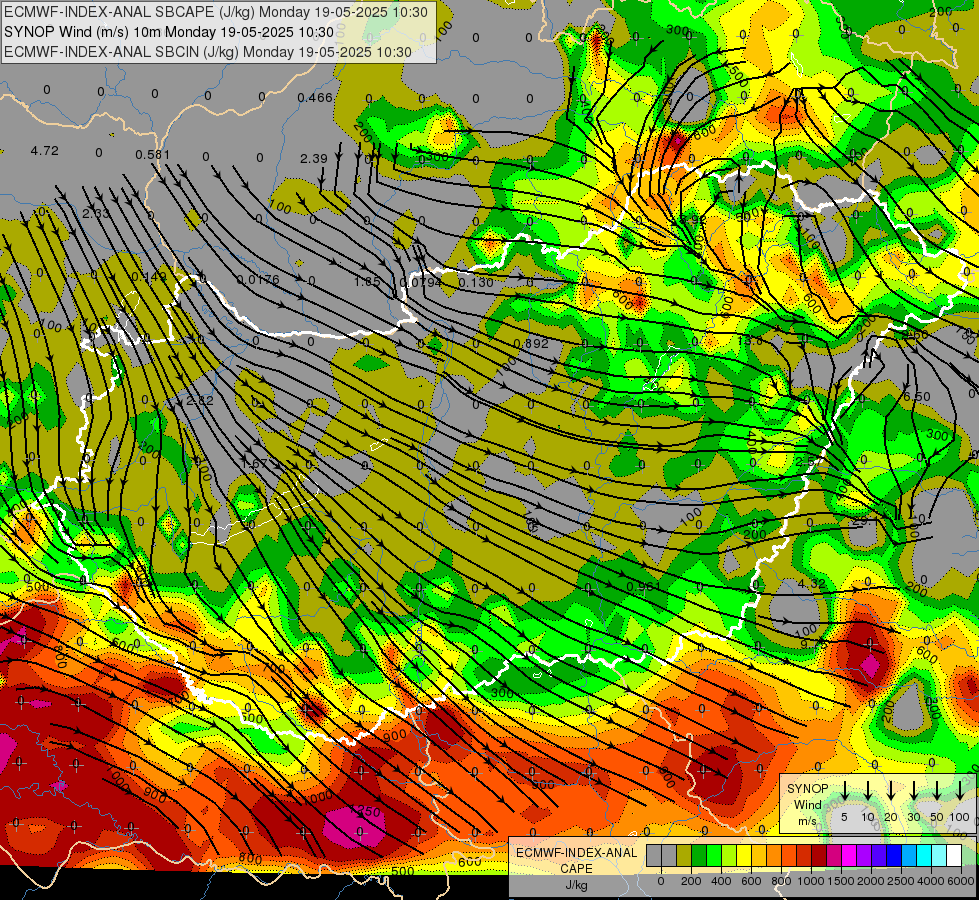Image resolution: width=979 pixels, height=900 pixels.
Task: Select the SBCAPE title line in header box
Action: (x=216, y=12)
